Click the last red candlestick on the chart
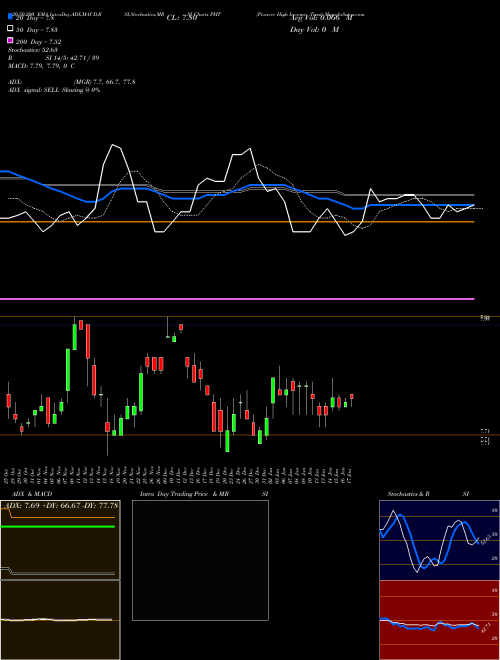Screen dimensions: 500x660 [x=352, y=397]
